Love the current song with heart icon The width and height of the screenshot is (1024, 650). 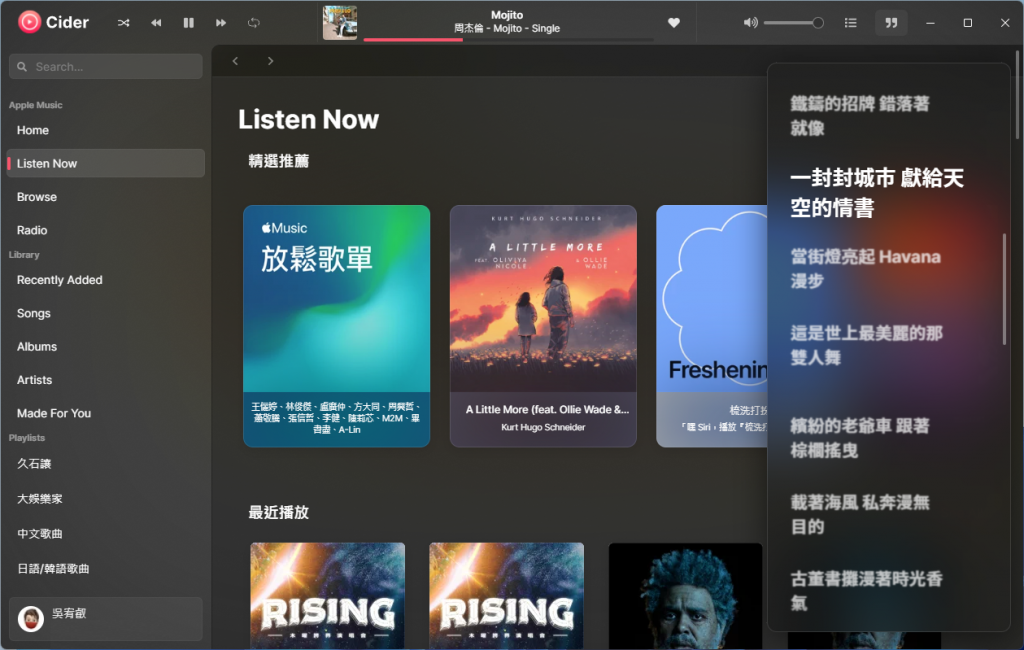[674, 23]
